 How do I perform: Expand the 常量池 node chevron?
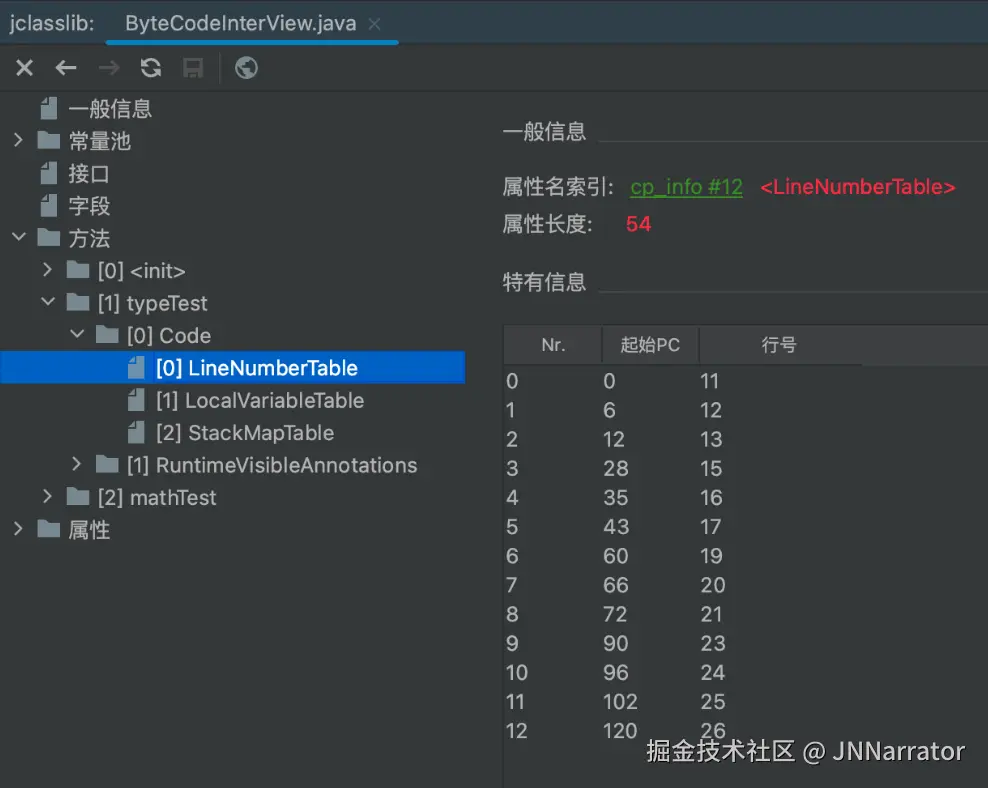pos(18,140)
